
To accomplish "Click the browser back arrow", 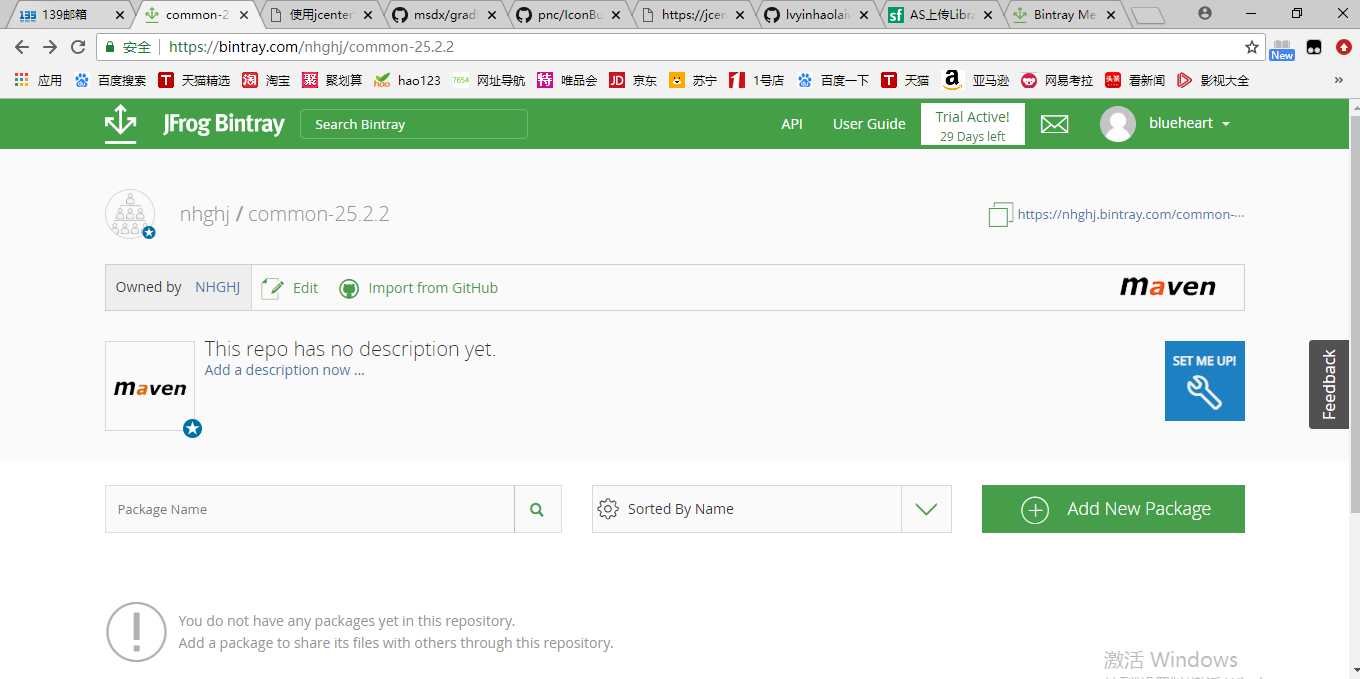I will pyautogui.click(x=22, y=47).
